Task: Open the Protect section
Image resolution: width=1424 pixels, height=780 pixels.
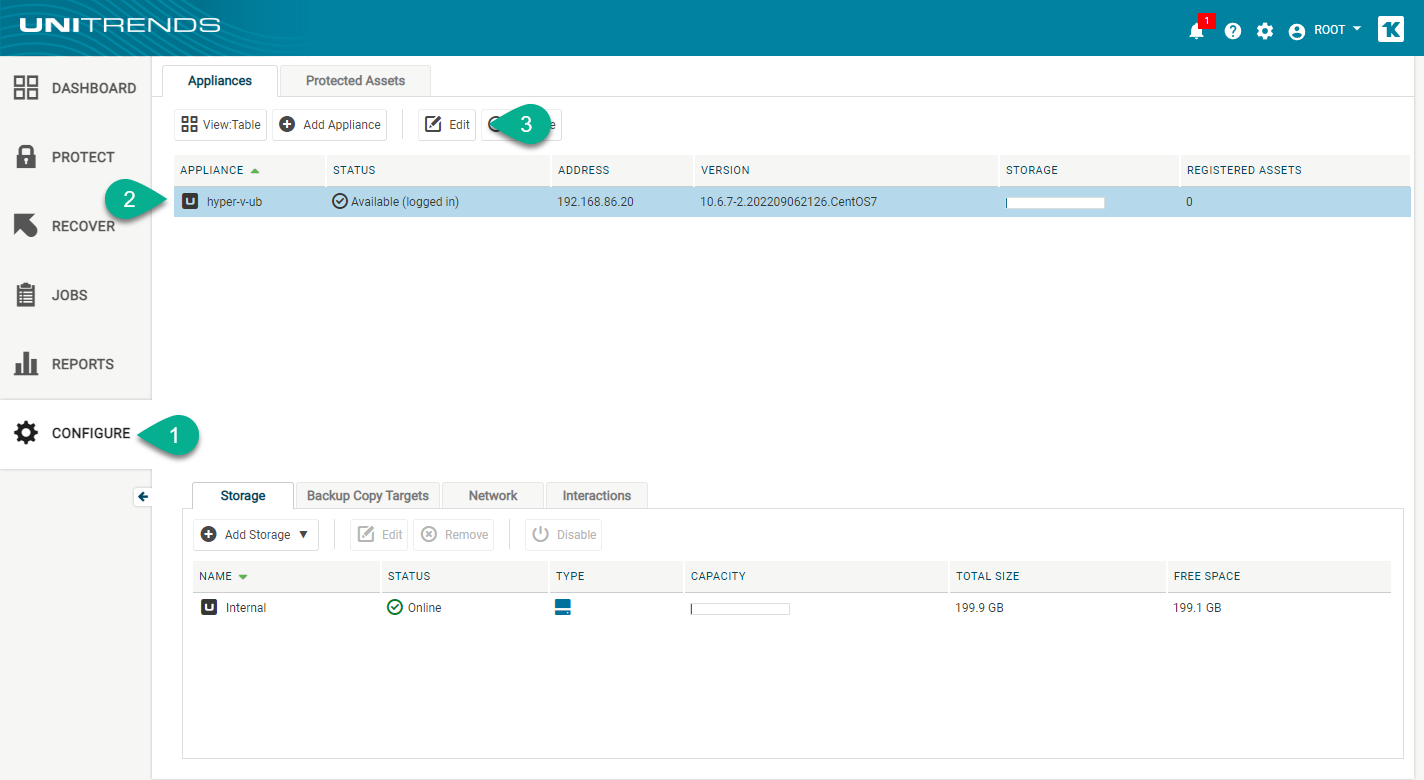Action: click(x=75, y=157)
